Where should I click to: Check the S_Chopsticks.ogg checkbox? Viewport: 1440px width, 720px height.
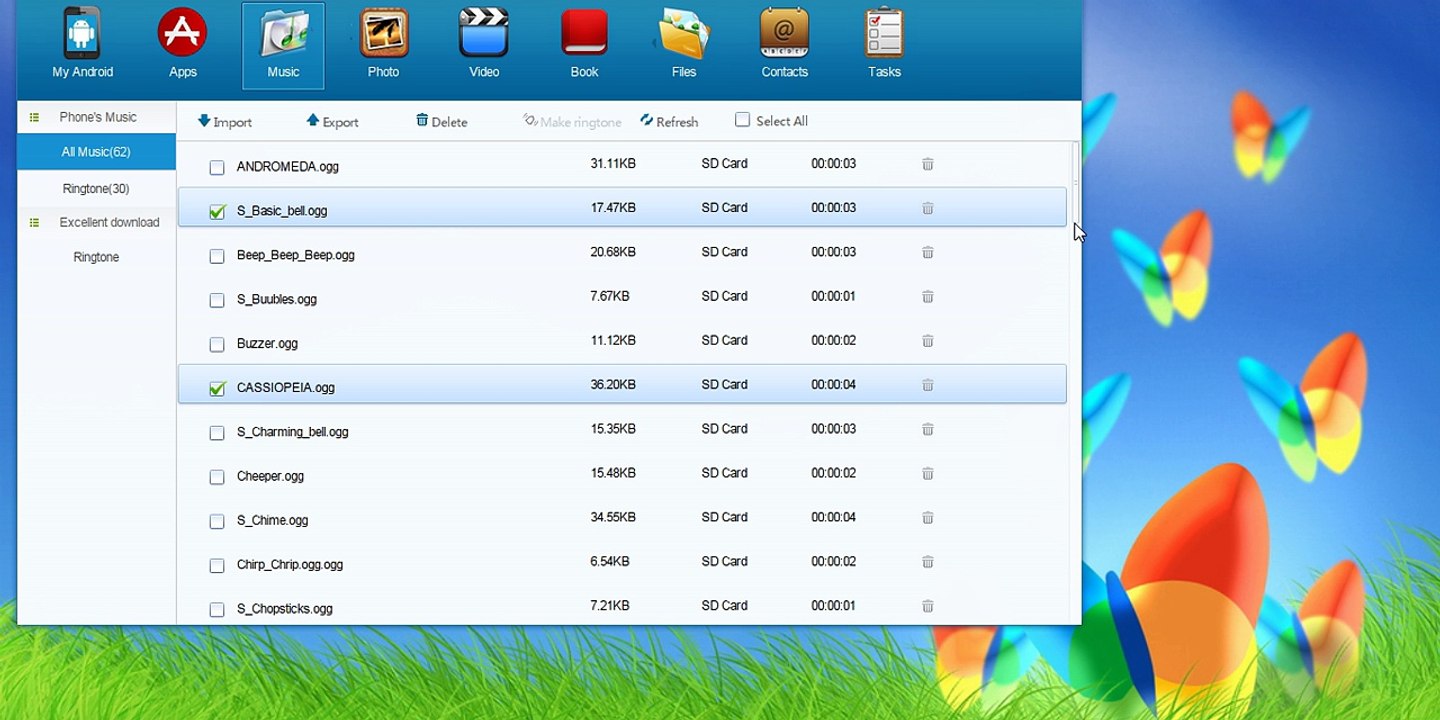coord(217,609)
